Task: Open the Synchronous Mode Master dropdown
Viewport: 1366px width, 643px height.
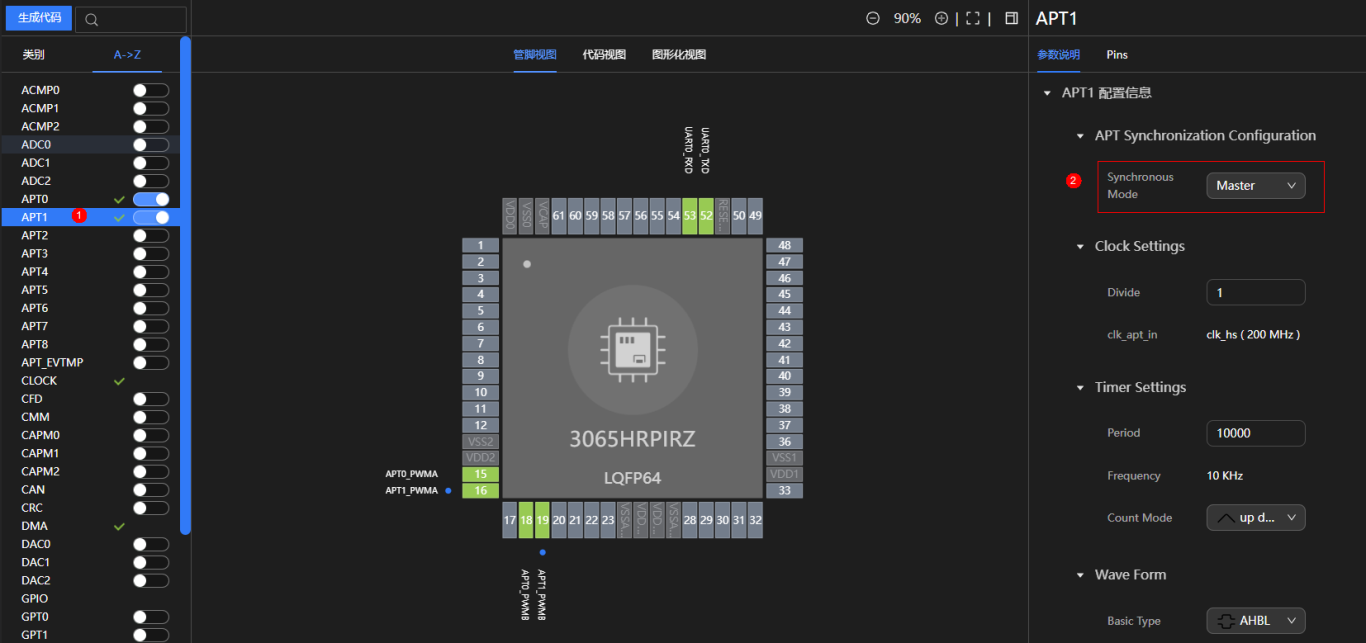Action: [x=1255, y=185]
